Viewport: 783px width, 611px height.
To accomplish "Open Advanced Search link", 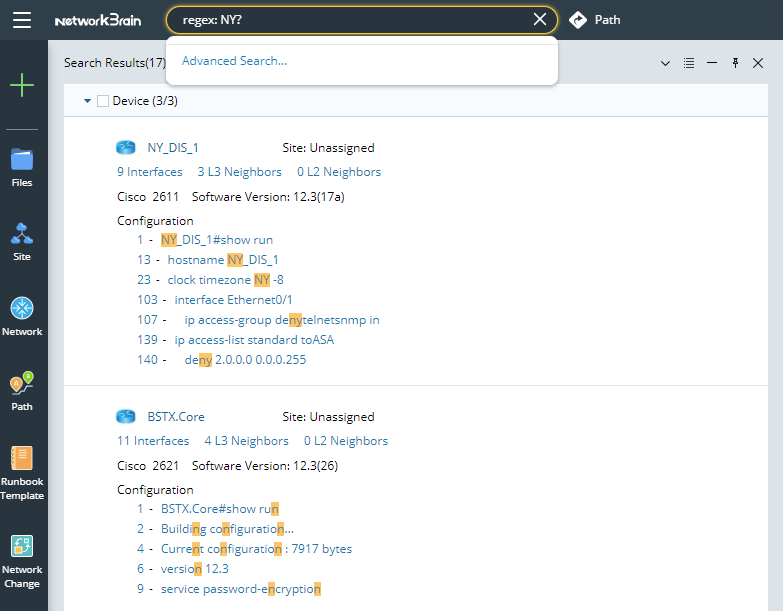I will coord(235,61).
